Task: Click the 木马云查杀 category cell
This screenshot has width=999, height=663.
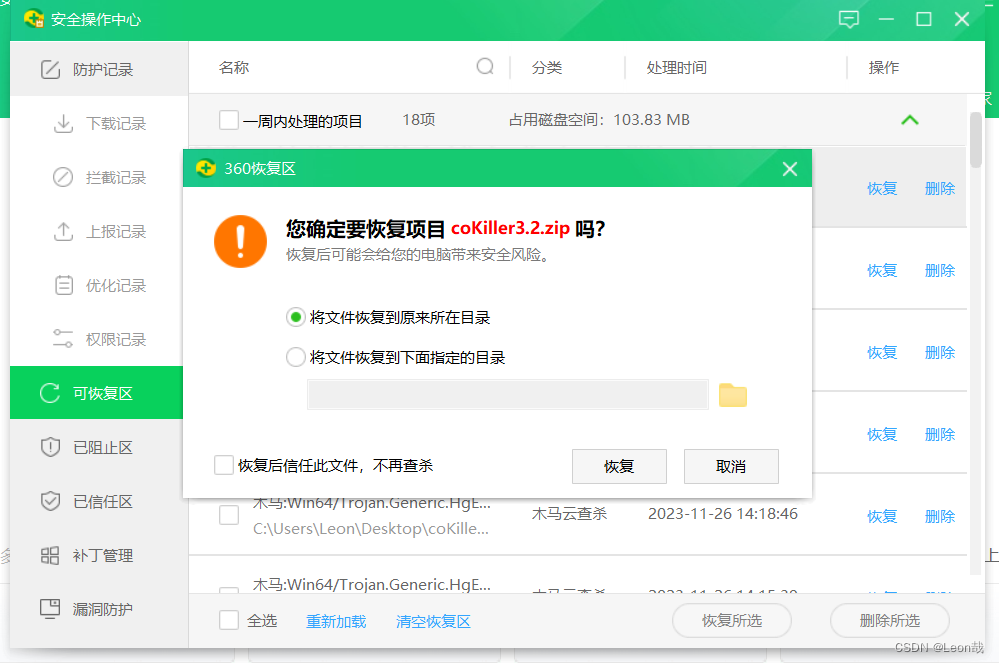Action: pyautogui.click(x=570, y=514)
